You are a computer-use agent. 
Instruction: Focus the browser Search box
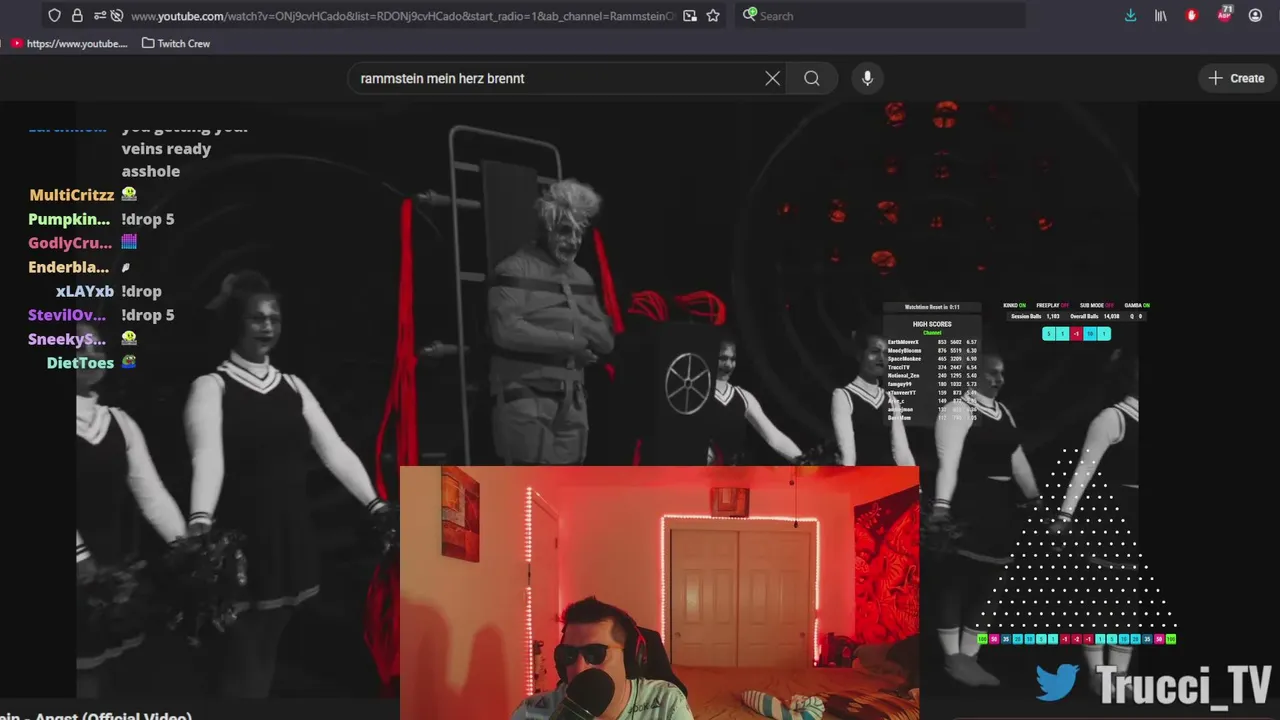click(x=883, y=16)
